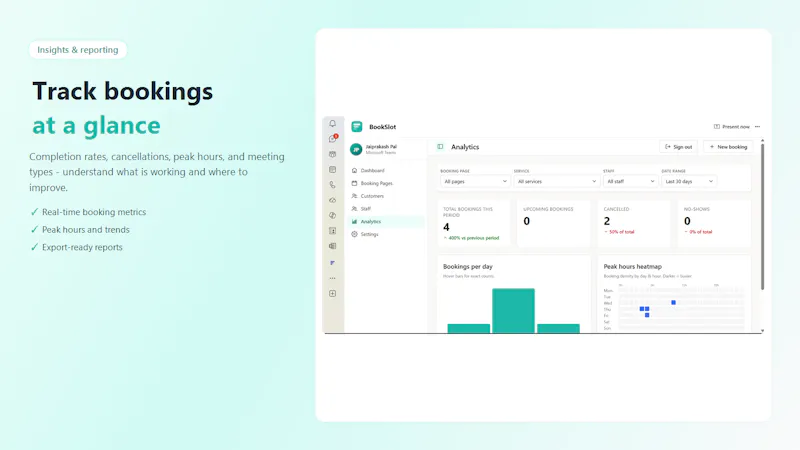Click the BookSlot green logo icon
This screenshot has height=450, width=800.
(x=357, y=127)
